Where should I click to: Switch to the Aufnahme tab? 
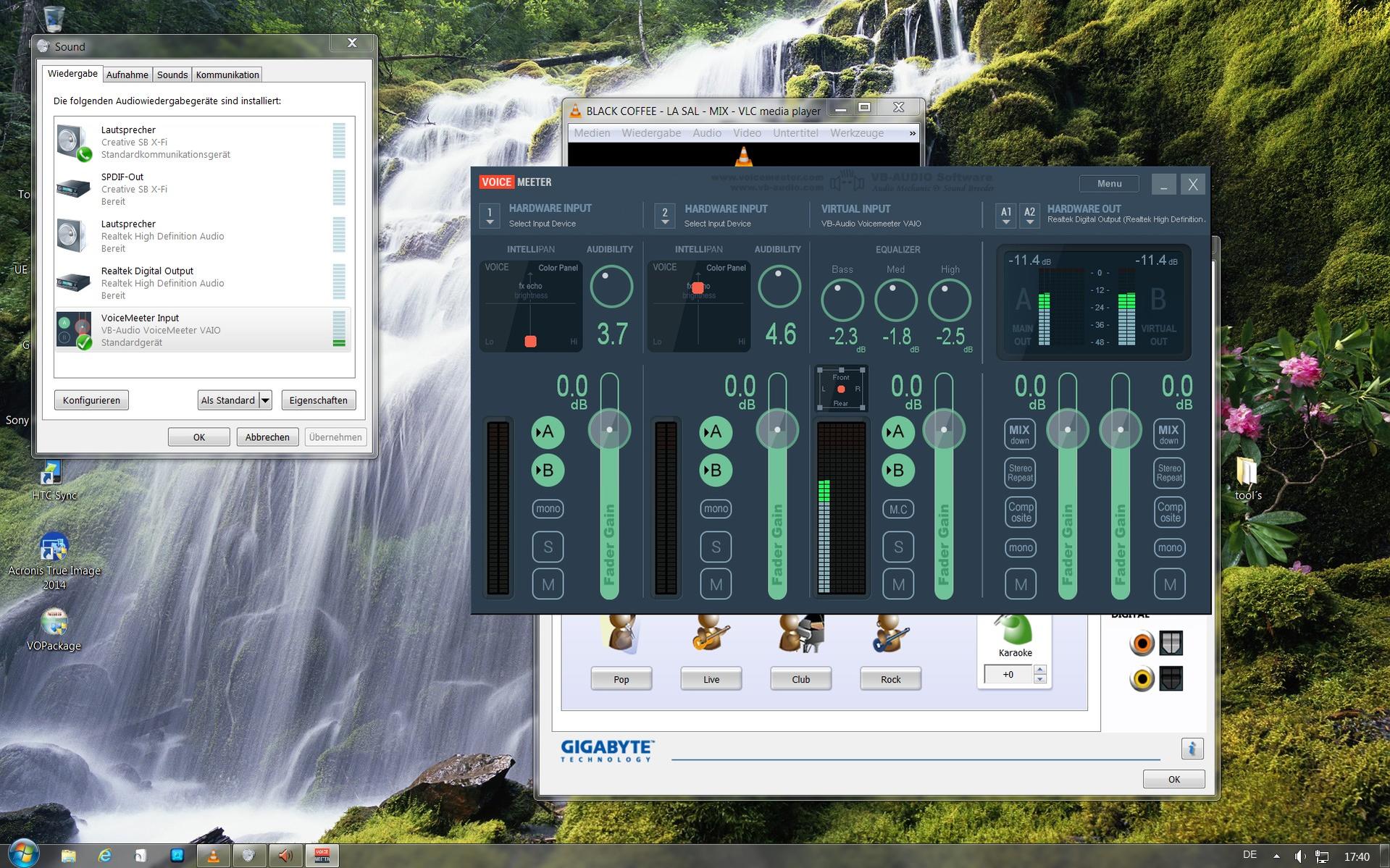tap(127, 75)
